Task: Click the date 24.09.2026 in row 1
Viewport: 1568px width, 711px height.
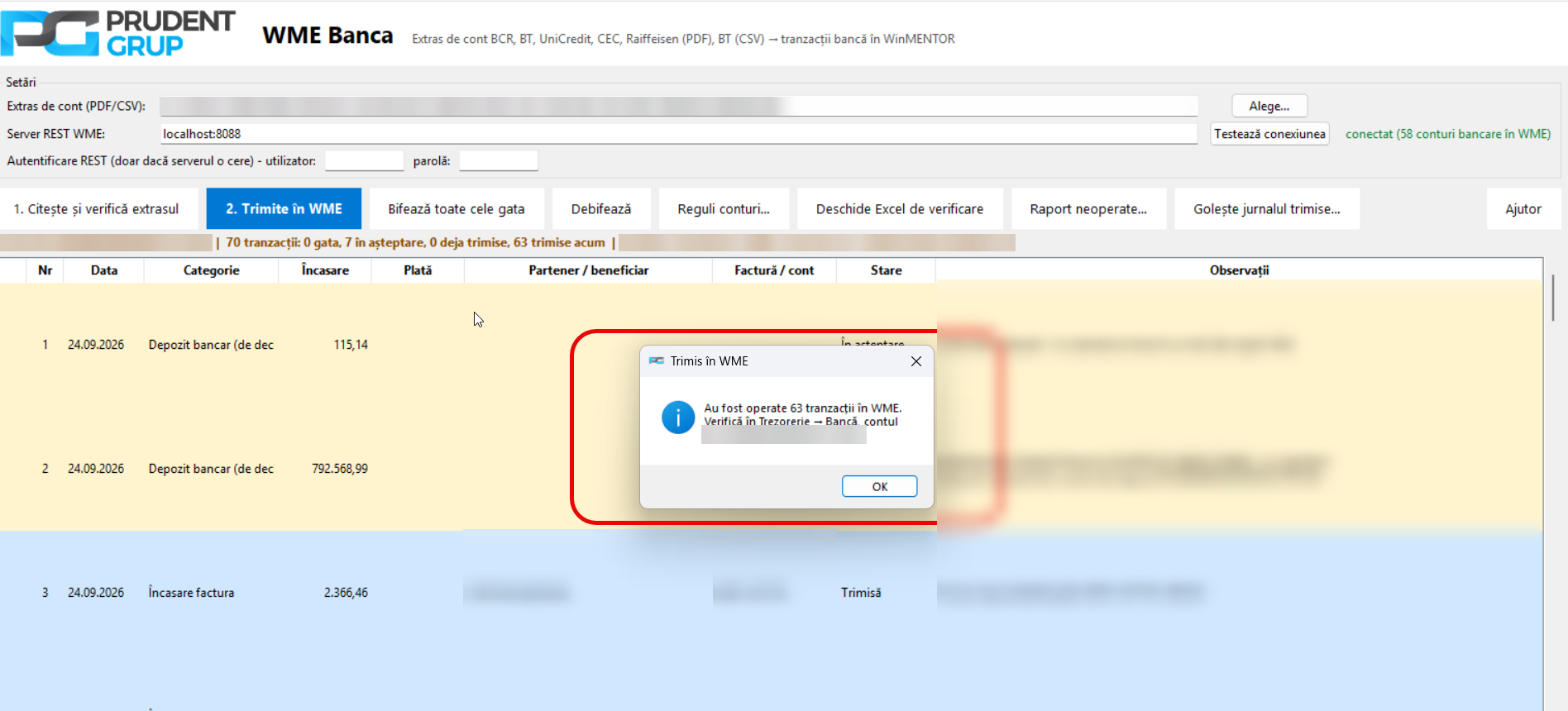Action: [x=96, y=345]
